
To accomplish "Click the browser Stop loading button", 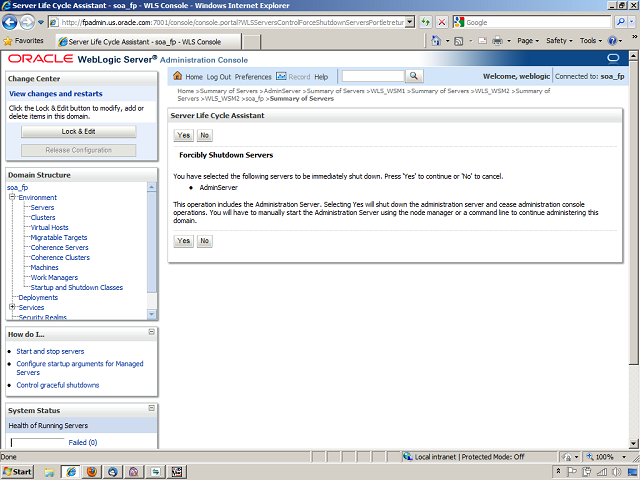I will (x=442, y=21).
